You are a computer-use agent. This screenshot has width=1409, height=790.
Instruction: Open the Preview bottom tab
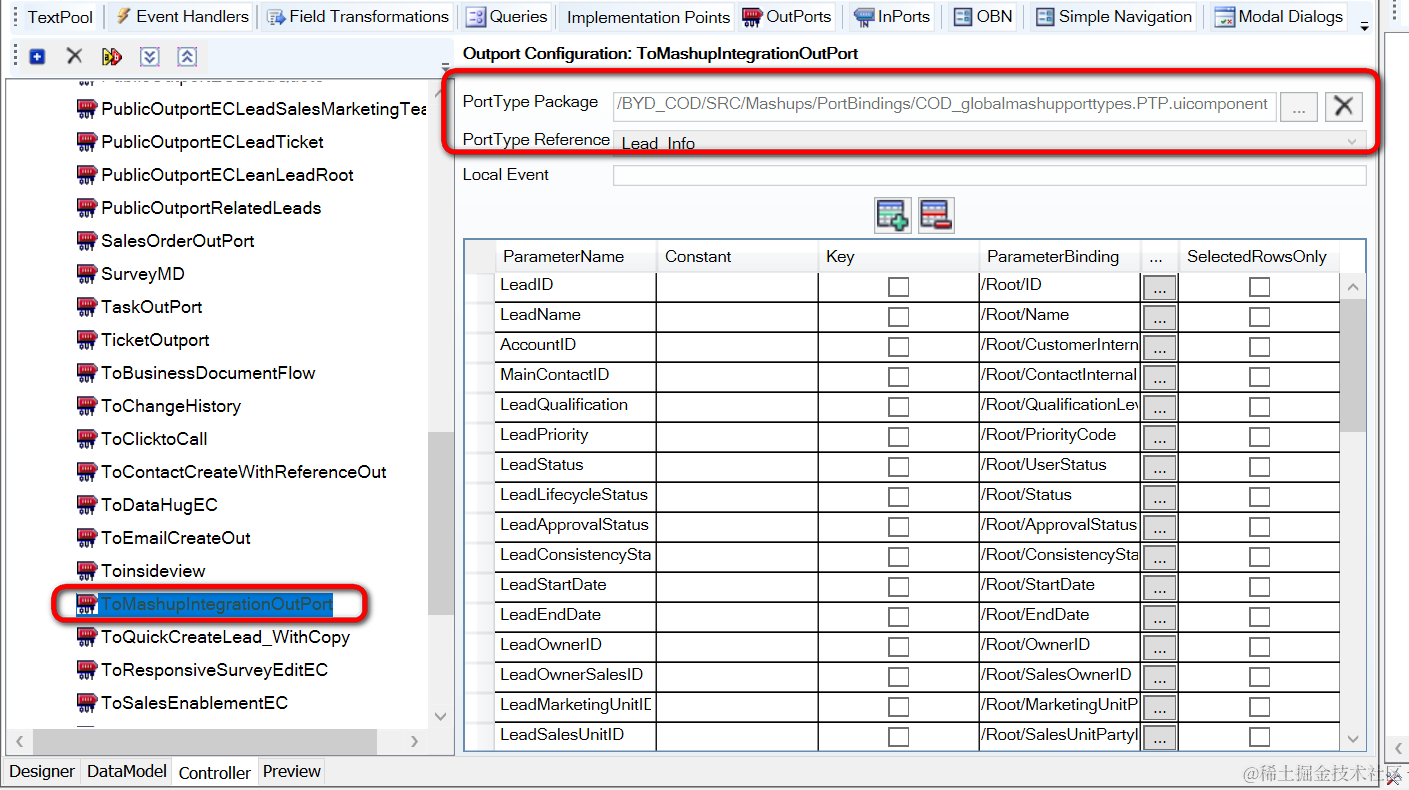click(x=292, y=771)
